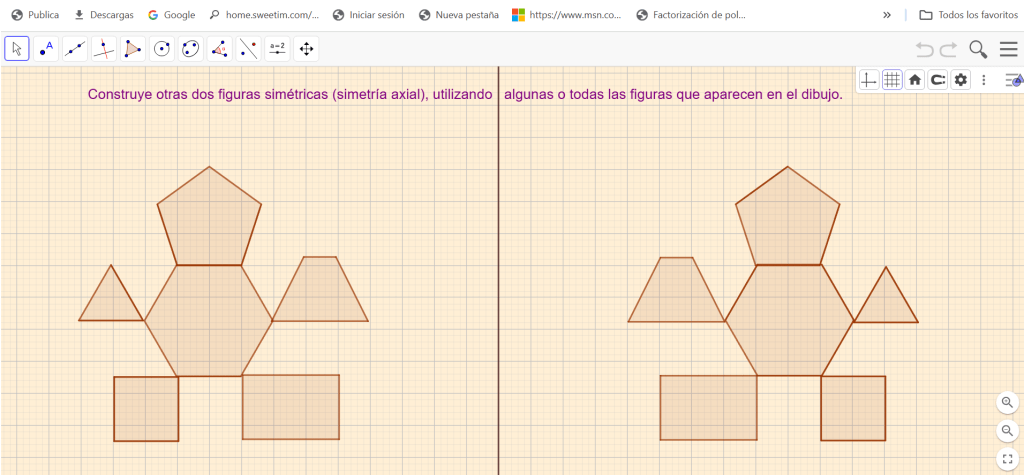Select the Circle with center tool
The height and width of the screenshot is (475, 1024).
point(162,49)
